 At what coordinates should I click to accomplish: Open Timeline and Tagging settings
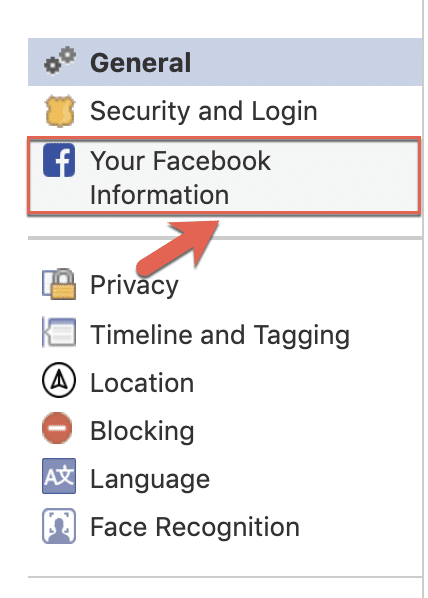[x=225, y=334]
